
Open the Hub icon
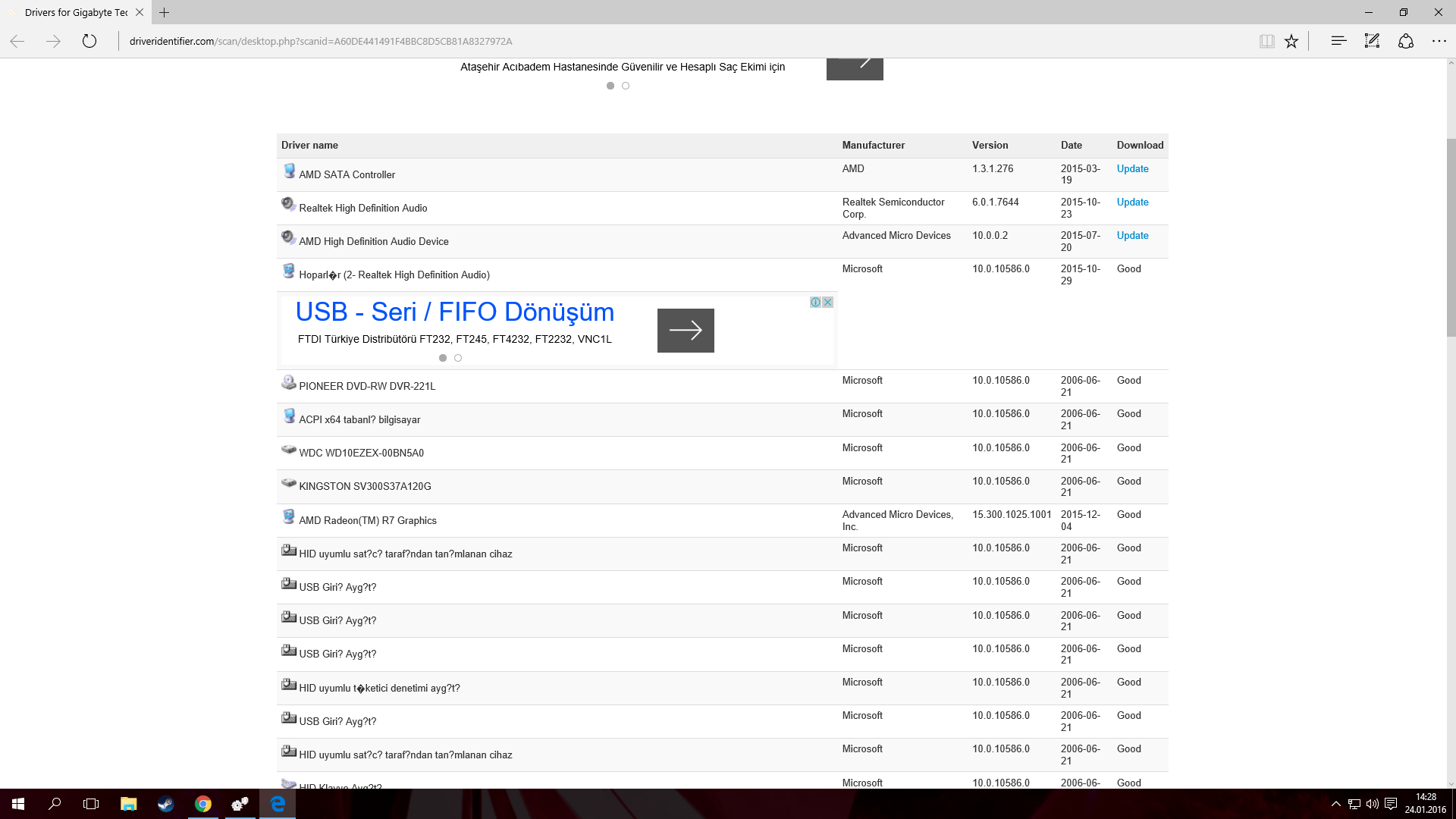1338,41
